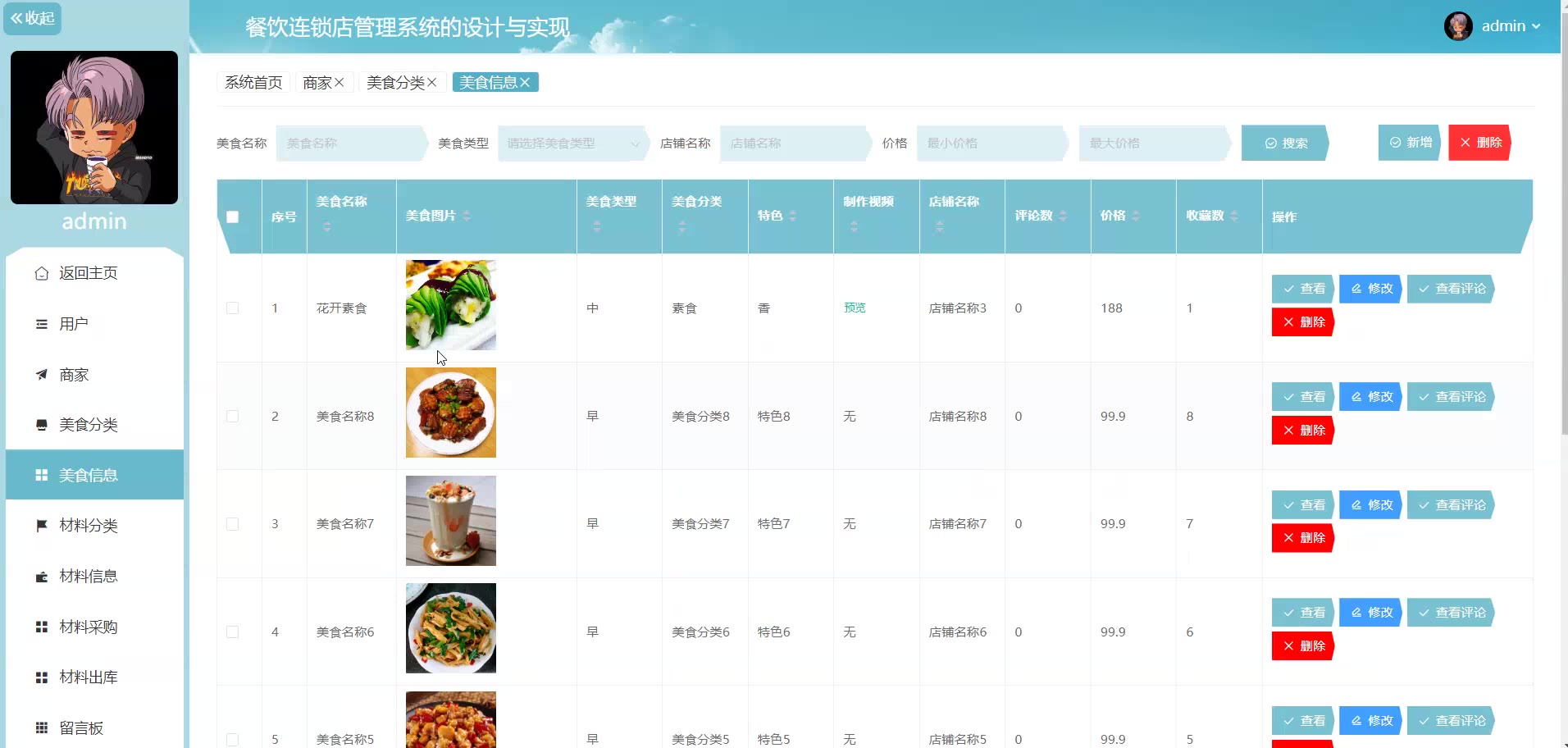Open 美食分类 in sidebar
Image resolution: width=1568 pixels, height=748 pixels.
[x=94, y=425]
